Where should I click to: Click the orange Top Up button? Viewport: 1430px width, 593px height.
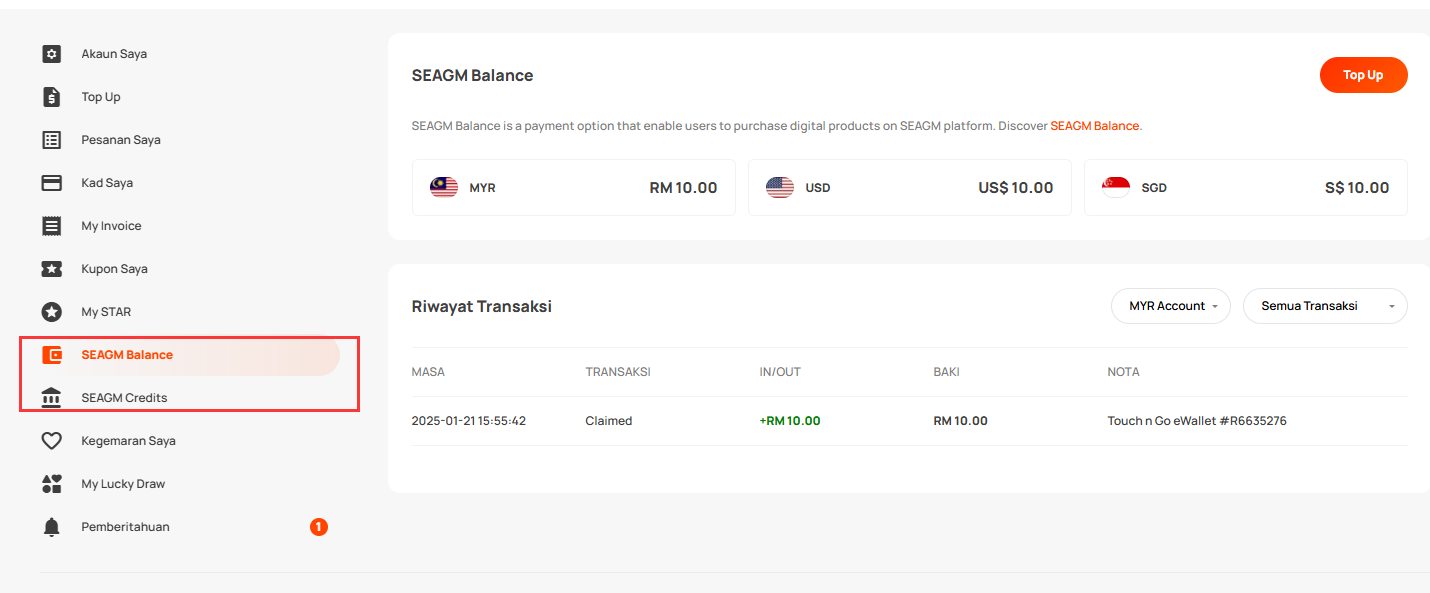(1363, 75)
